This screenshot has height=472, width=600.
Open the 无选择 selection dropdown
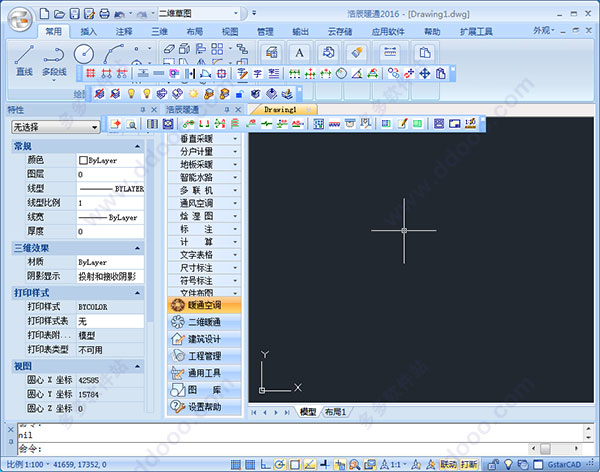(x=55, y=127)
